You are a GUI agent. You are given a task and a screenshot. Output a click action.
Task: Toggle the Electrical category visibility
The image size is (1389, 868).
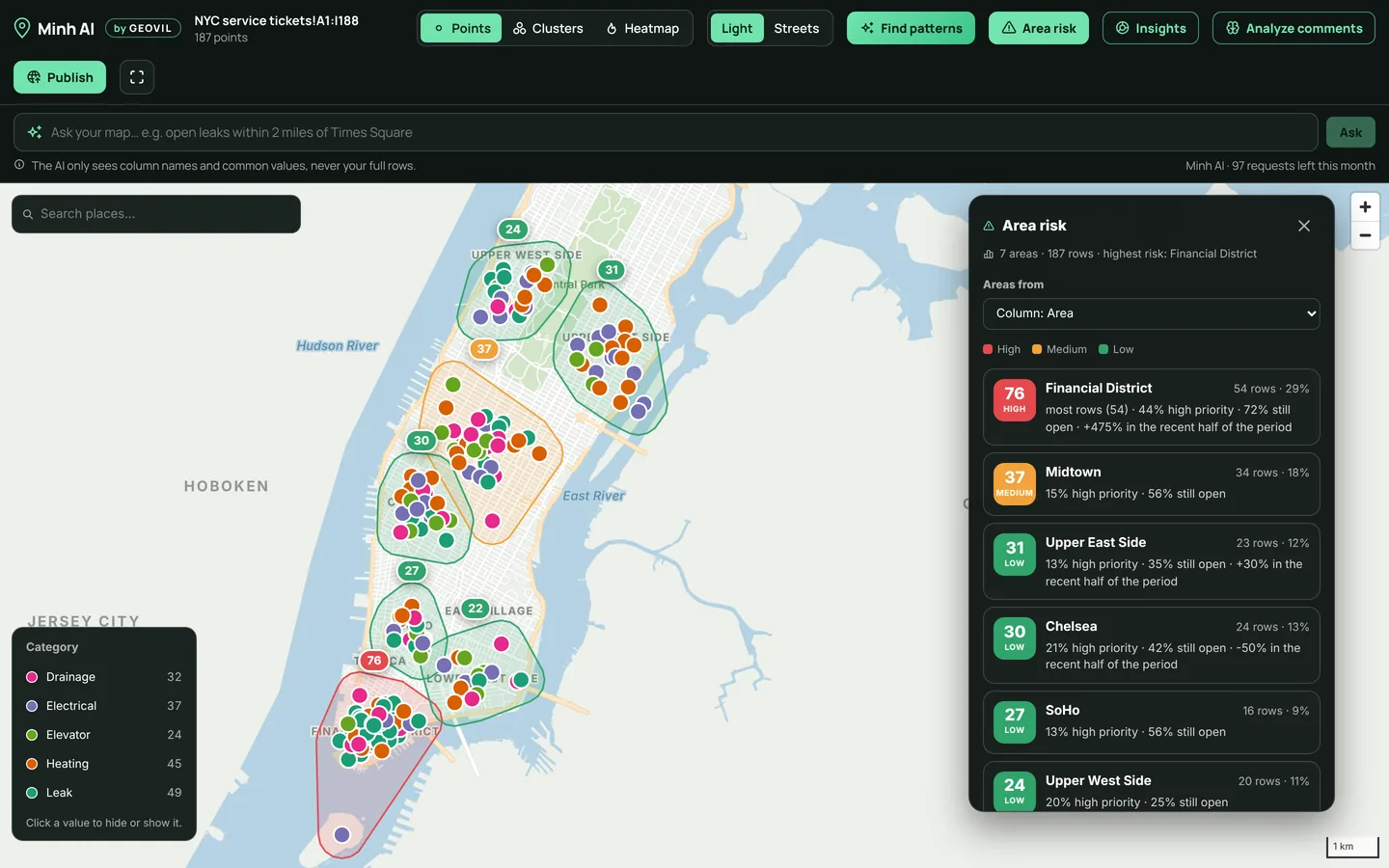[x=104, y=706]
